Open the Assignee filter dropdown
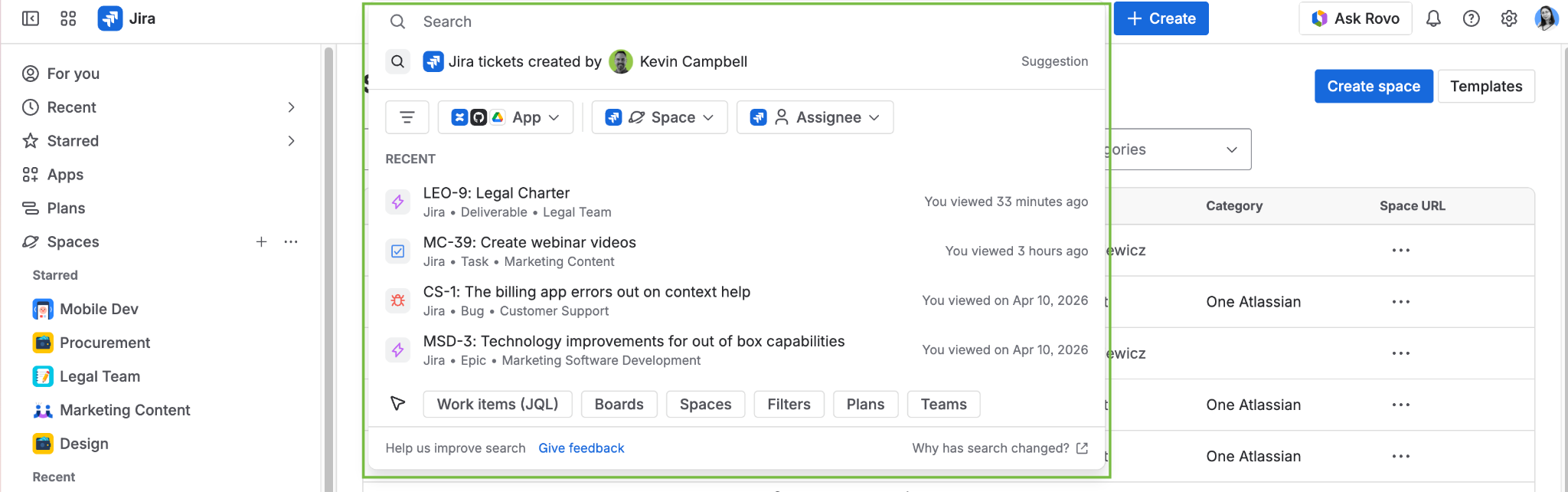This screenshot has width=1568, height=492. (815, 117)
